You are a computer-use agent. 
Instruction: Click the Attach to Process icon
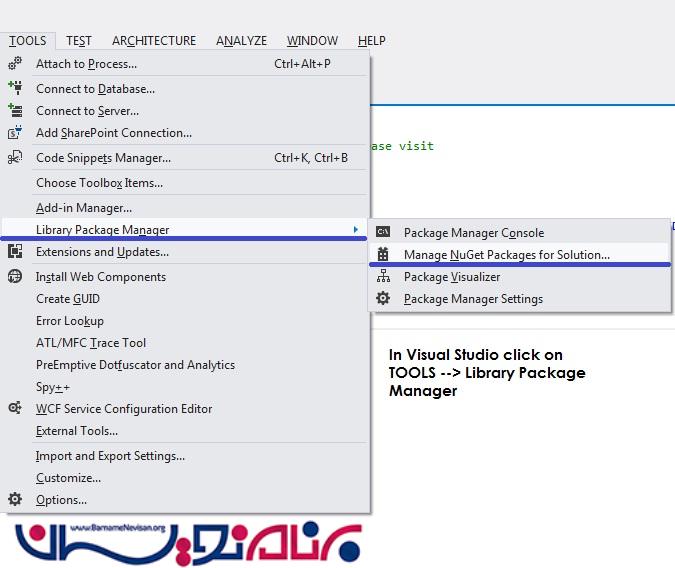[15, 64]
